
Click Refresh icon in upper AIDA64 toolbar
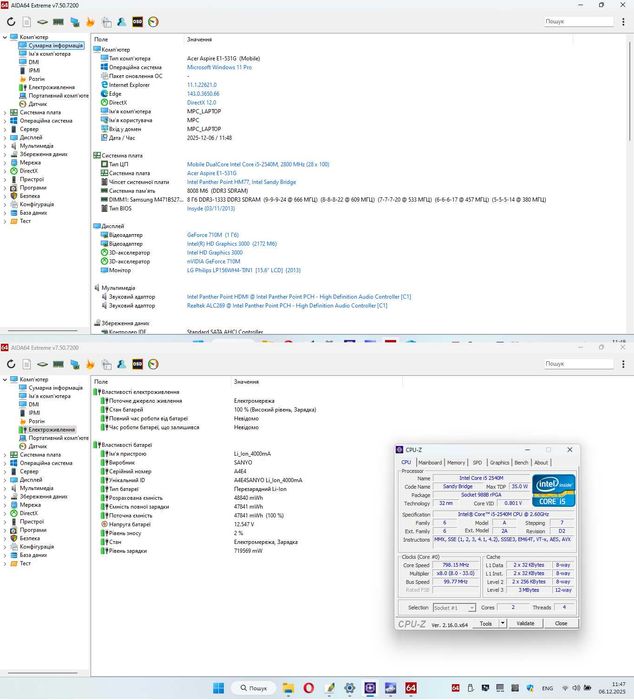11,22
